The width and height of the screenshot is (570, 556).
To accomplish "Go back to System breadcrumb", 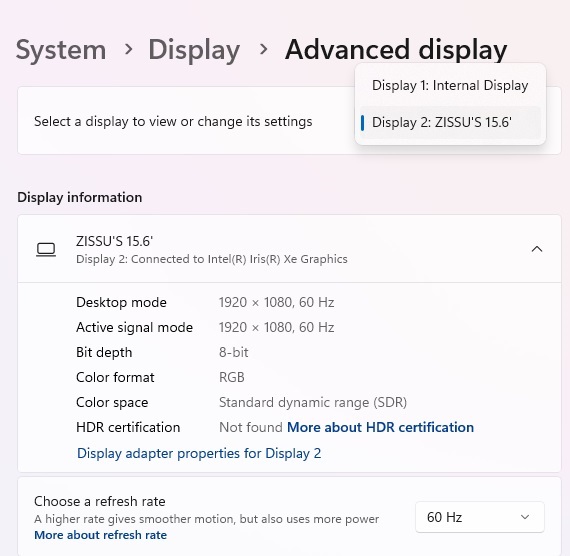I will click(61, 50).
